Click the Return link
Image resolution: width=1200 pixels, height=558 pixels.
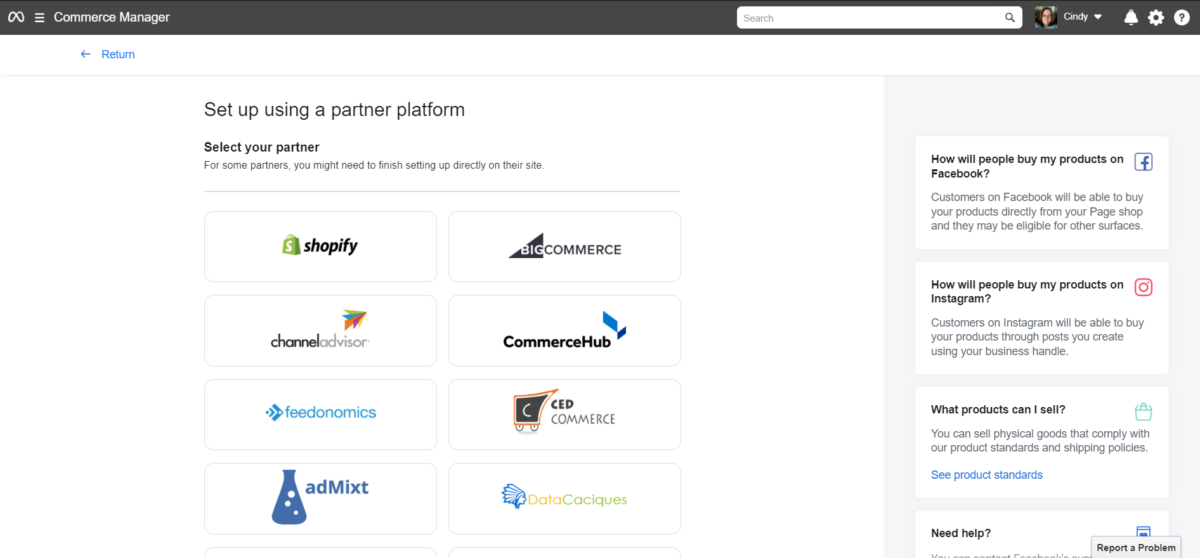tap(118, 54)
